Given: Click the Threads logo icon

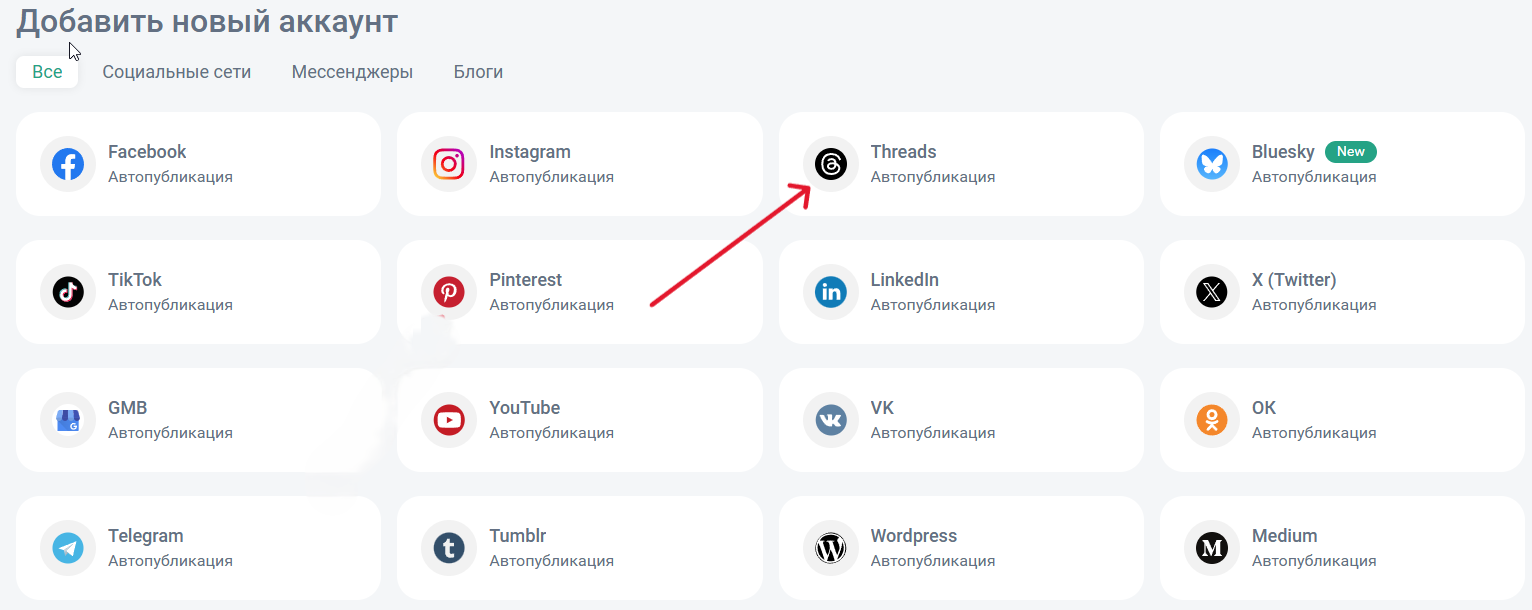Looking at the screenshot, I should (x=831, y=164).
